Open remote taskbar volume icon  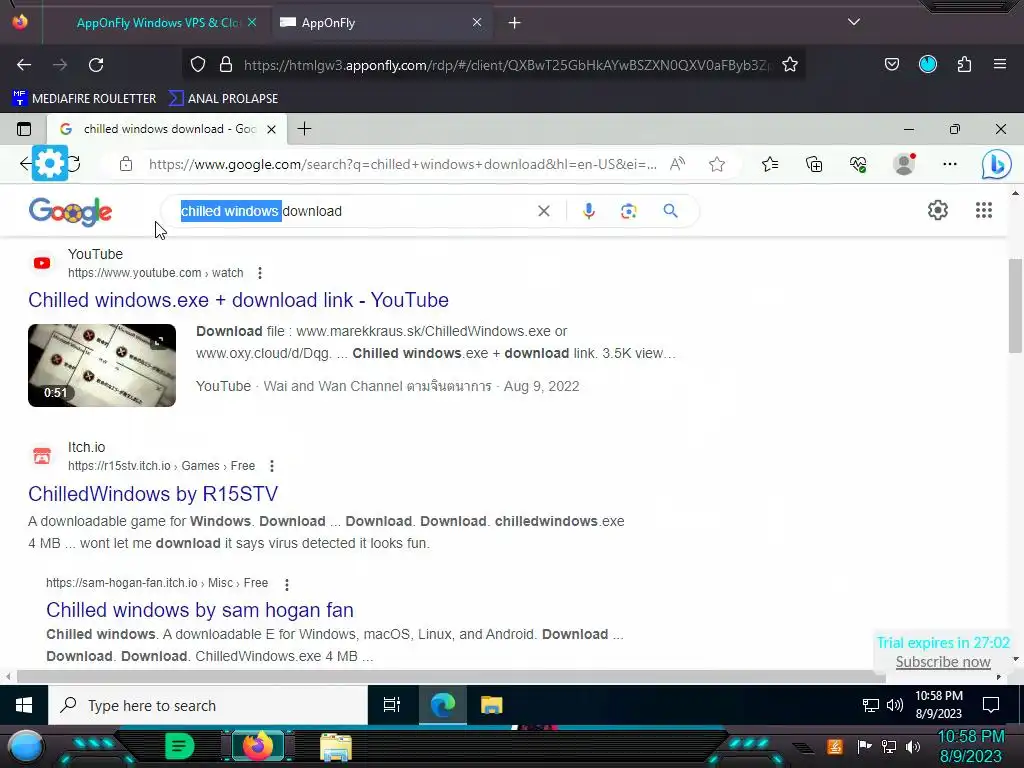click(x=895, y=705)
